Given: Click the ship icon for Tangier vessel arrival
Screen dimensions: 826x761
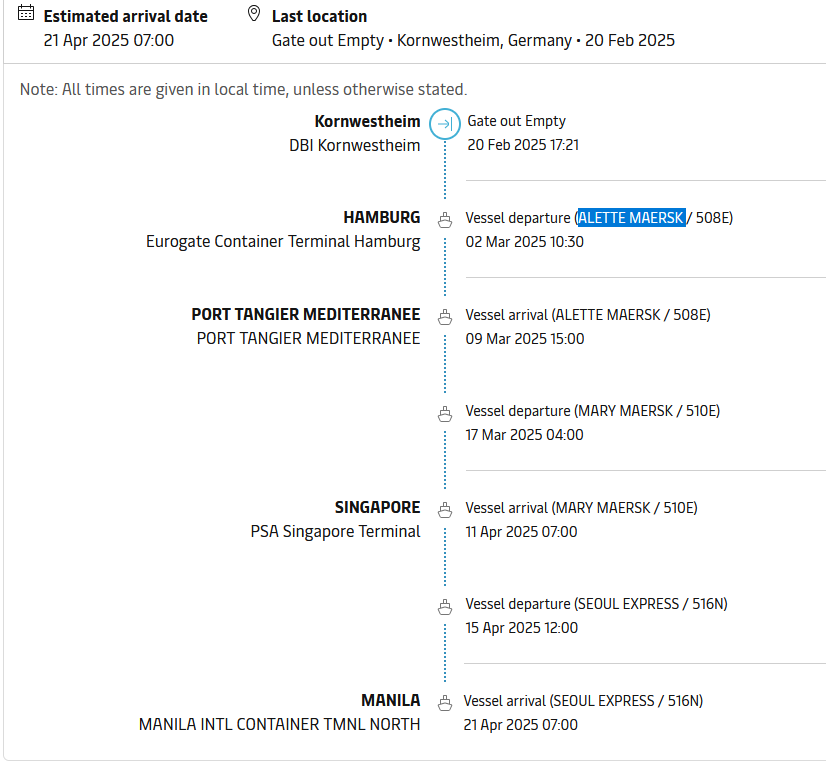Looking at the screenshot, I should (445, 317).
